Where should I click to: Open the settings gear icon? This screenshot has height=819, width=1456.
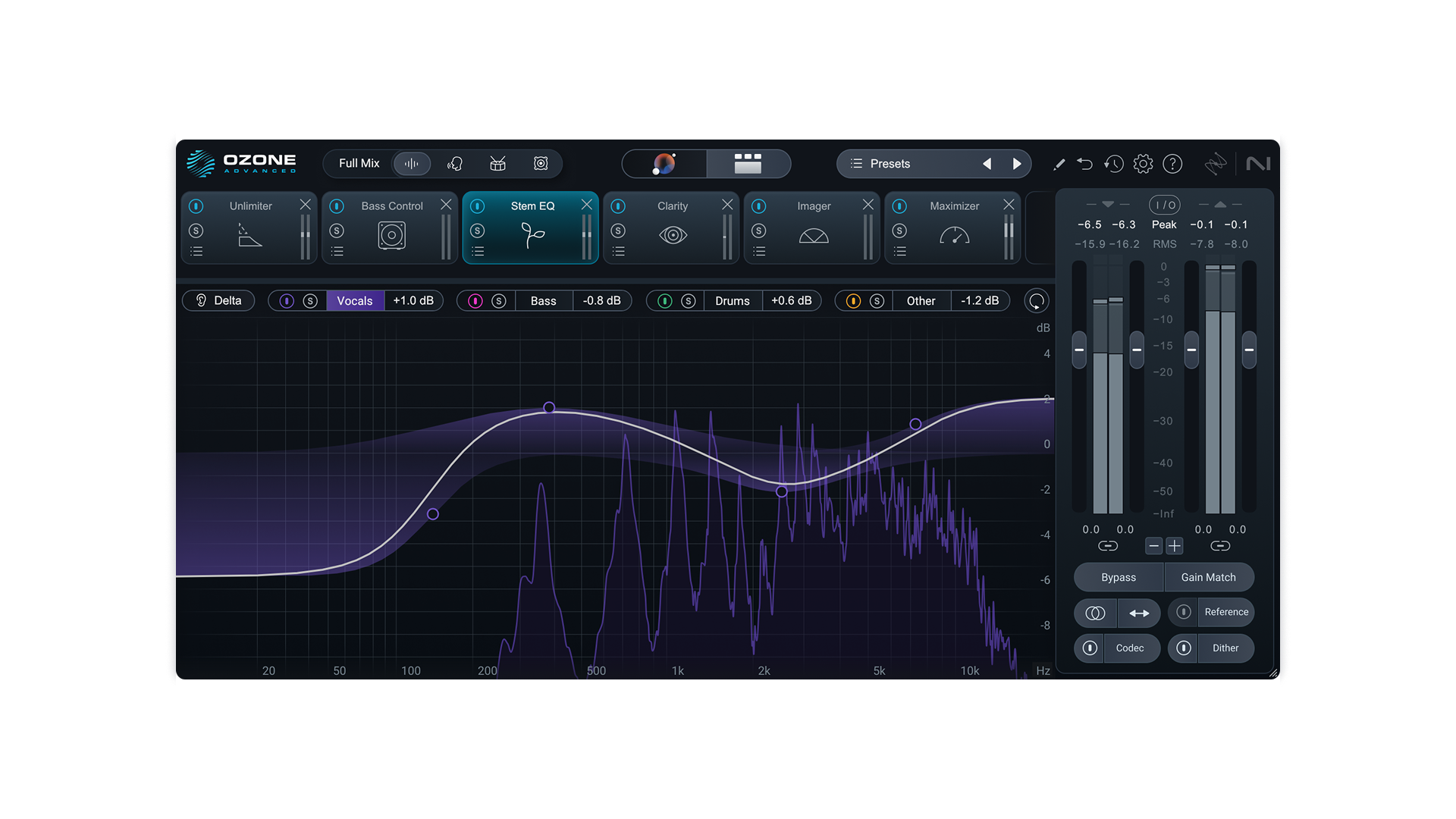[x=1143, y=164]
